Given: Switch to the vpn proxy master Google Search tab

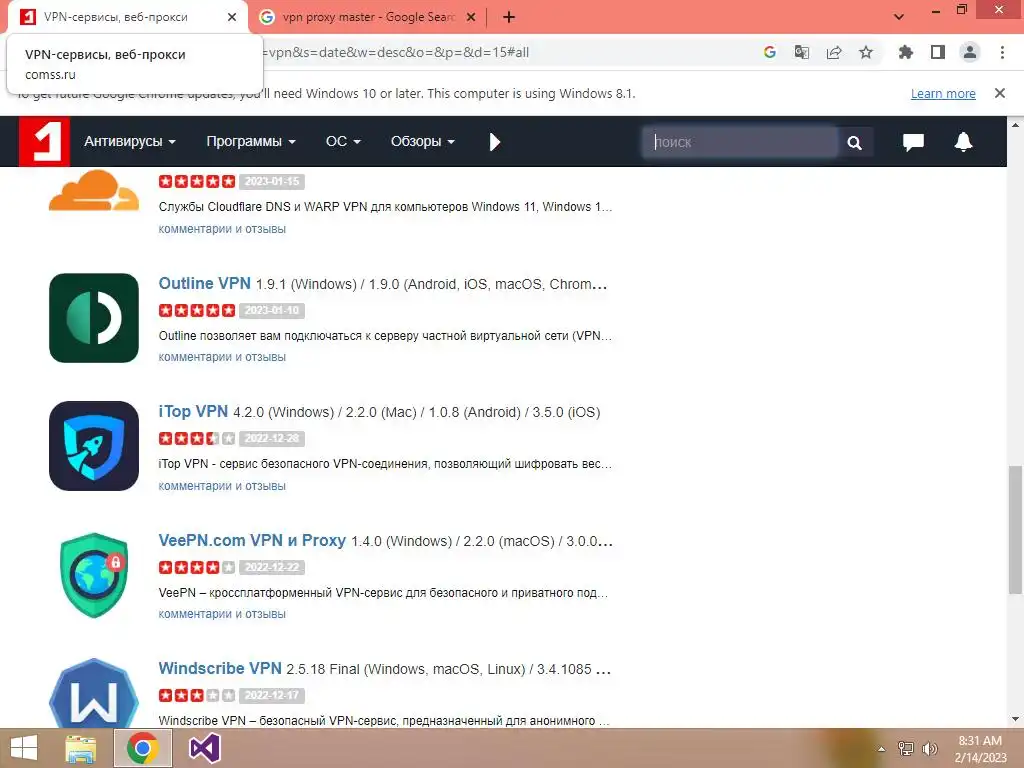Looking at the screenshot, I should pyautogui.click(x=368, y=17).
